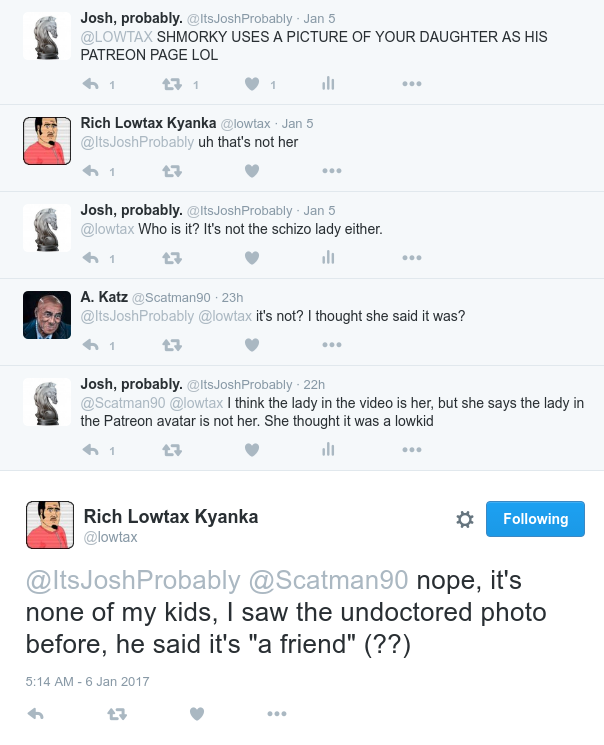This screenshot has height=745, width=604.
Task: Open @ItsJoshProbably mention in main tweet
Action: (x=133, y=581)
